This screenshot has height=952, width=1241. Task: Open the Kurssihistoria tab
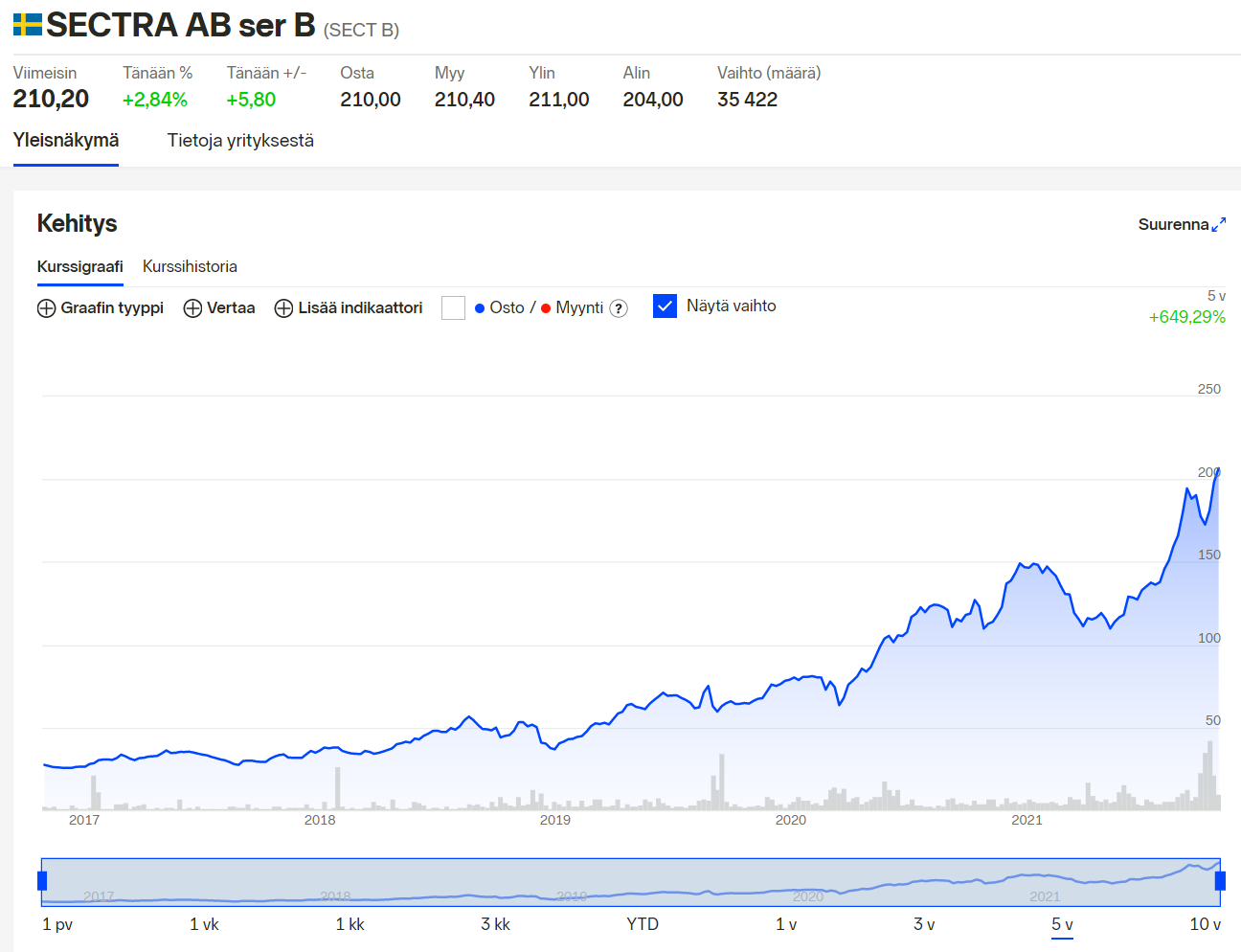[190, 266]
